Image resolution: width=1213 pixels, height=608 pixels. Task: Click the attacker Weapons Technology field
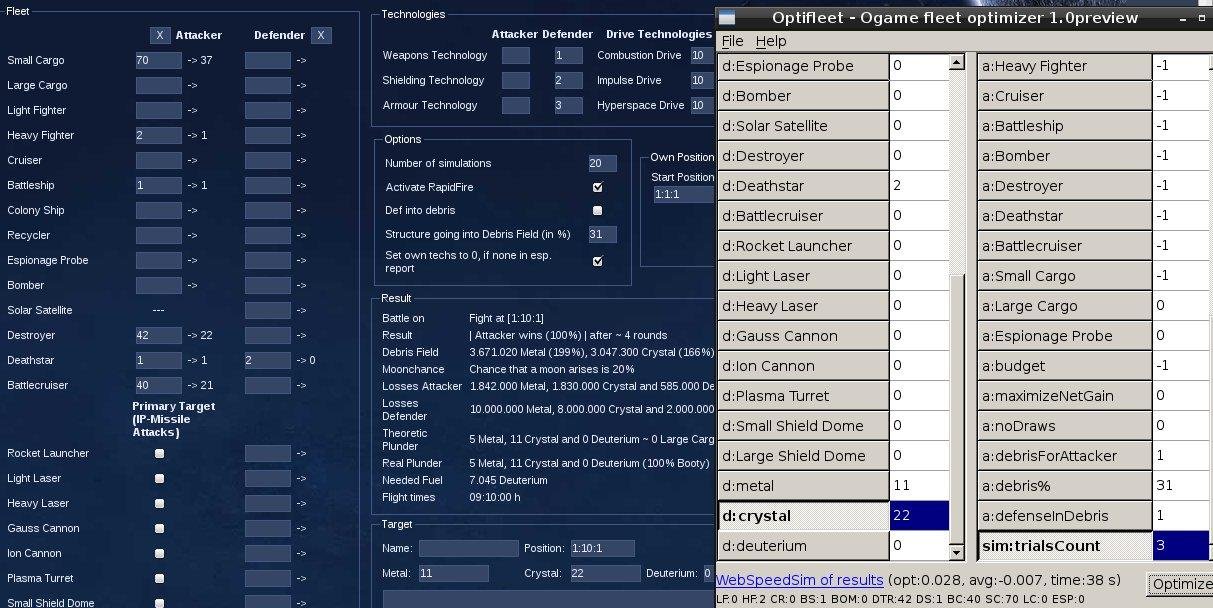(x=515, y=55)
